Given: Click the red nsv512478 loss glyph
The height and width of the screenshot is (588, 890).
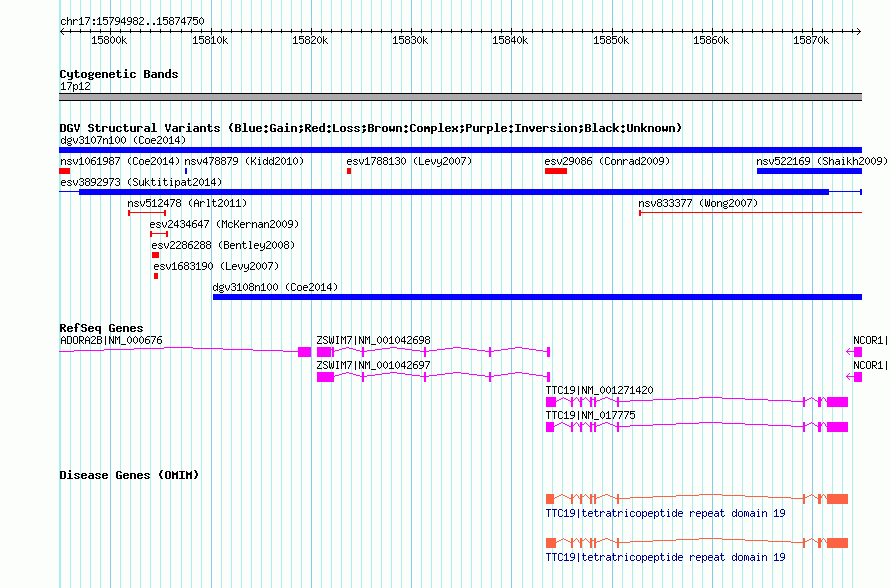Looking at the screenshot, I should [147, 213].
